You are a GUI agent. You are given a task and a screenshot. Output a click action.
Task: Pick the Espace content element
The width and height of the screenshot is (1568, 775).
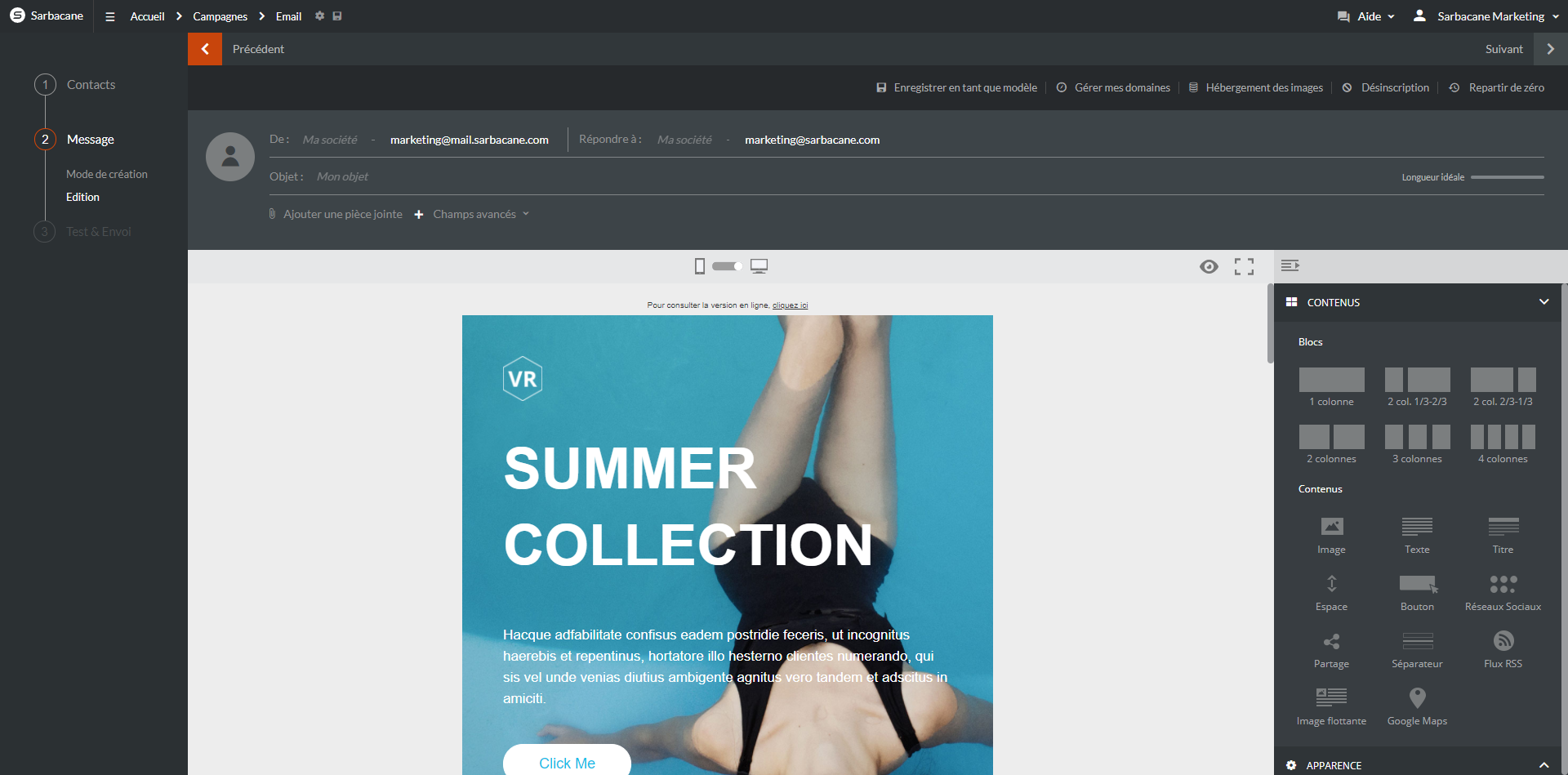(1332, 592)
